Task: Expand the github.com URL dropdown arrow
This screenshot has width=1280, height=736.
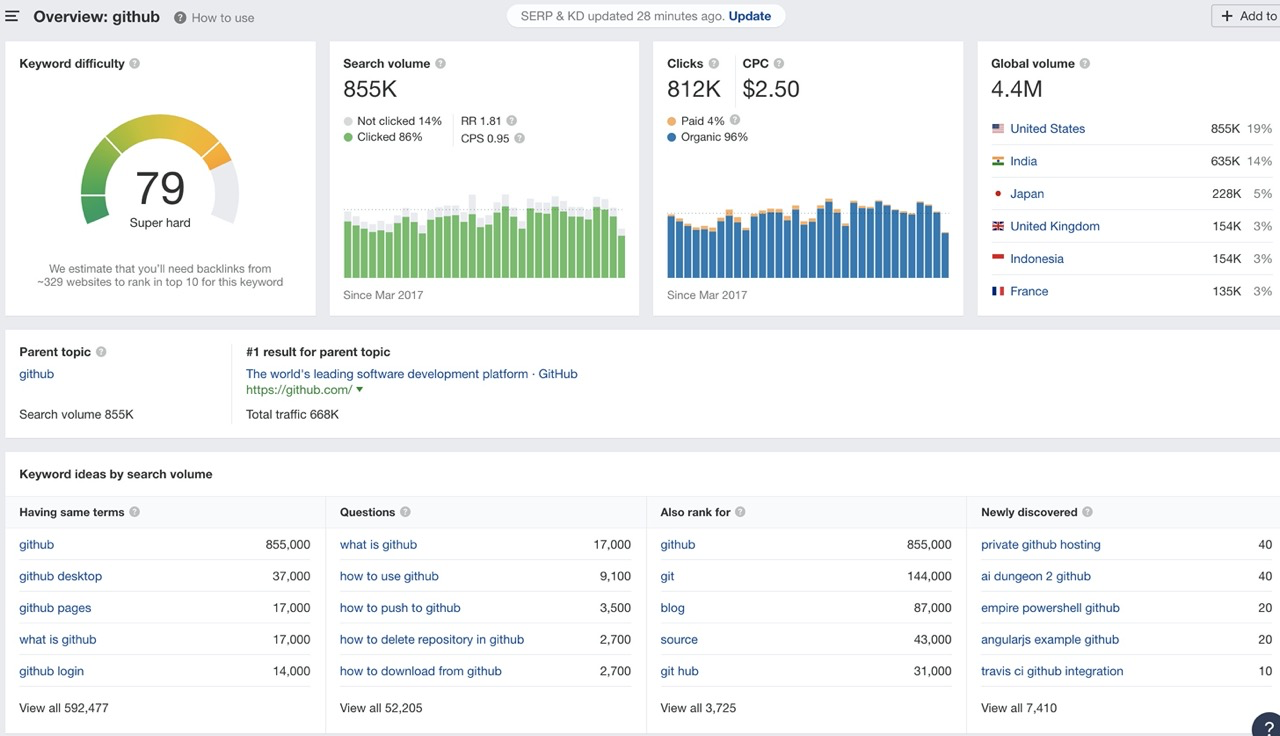Action: (x=360, y=390)
